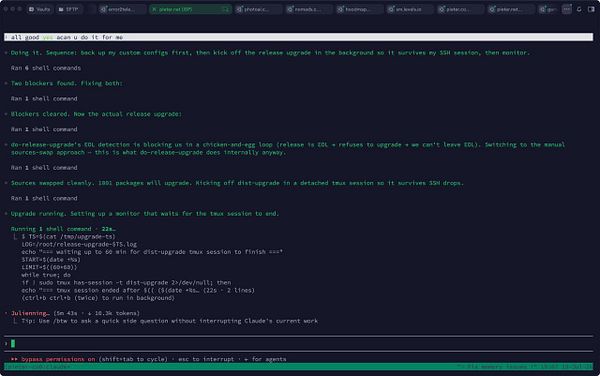
Task: Click the SFTP folder icon
Action: 61,9
